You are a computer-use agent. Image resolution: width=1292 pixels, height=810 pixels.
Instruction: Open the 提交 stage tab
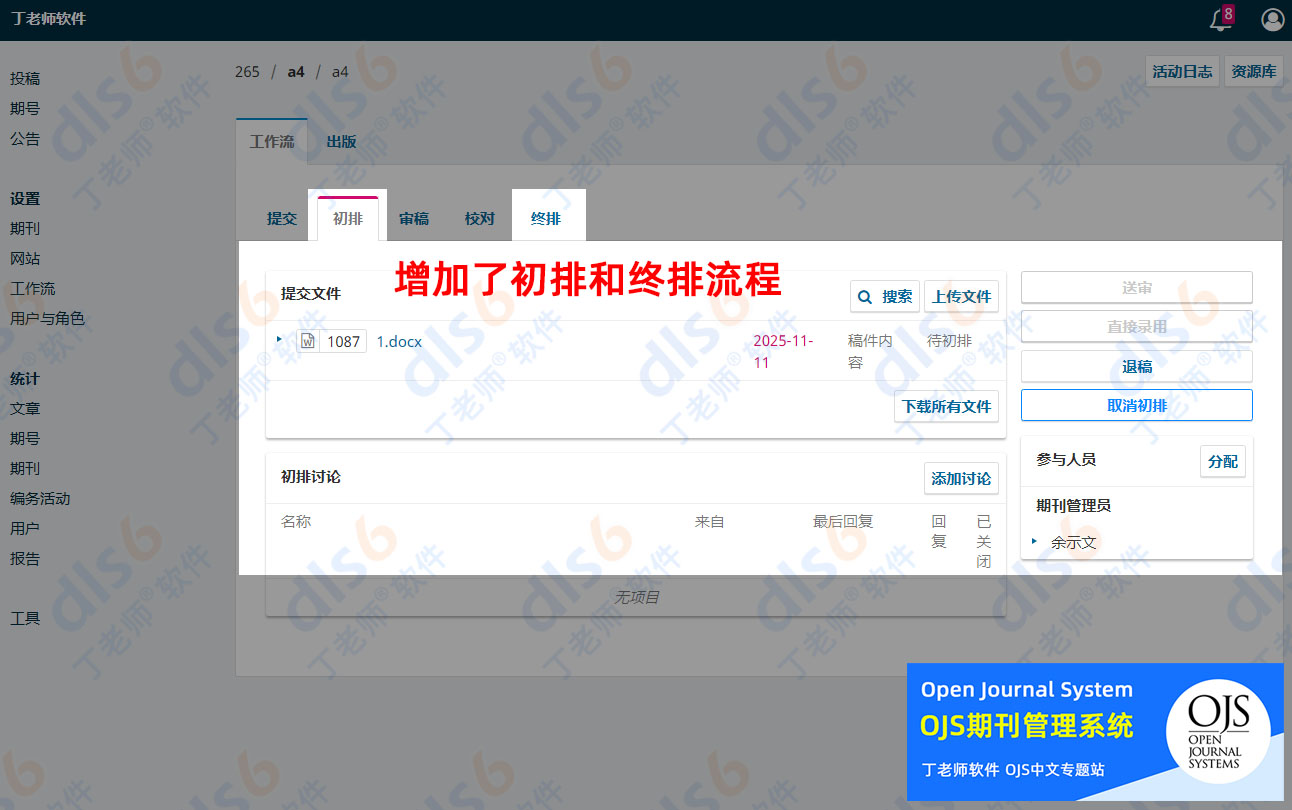282,216
